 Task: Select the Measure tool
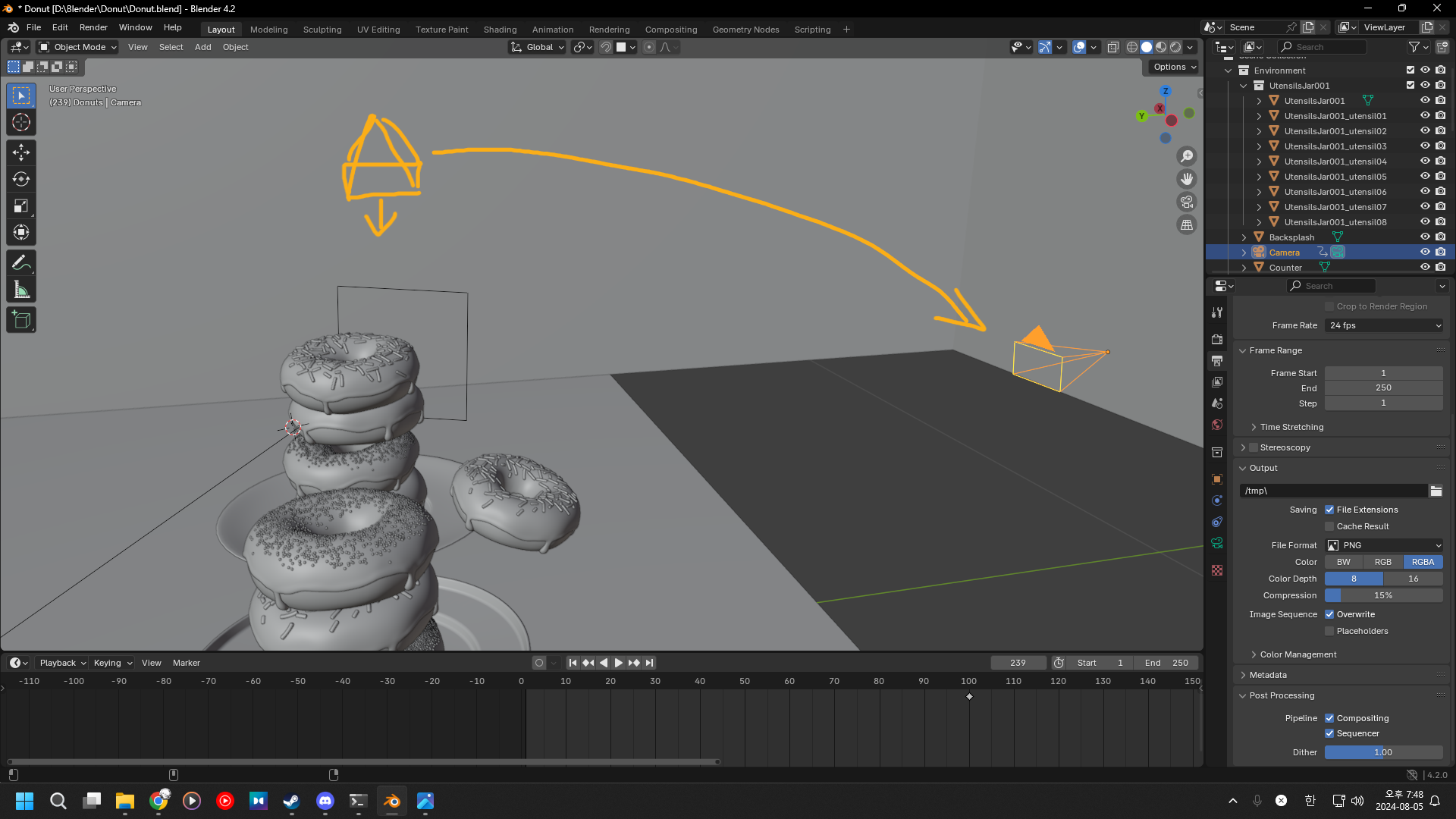pyautogui.click(x=21, y=290)
